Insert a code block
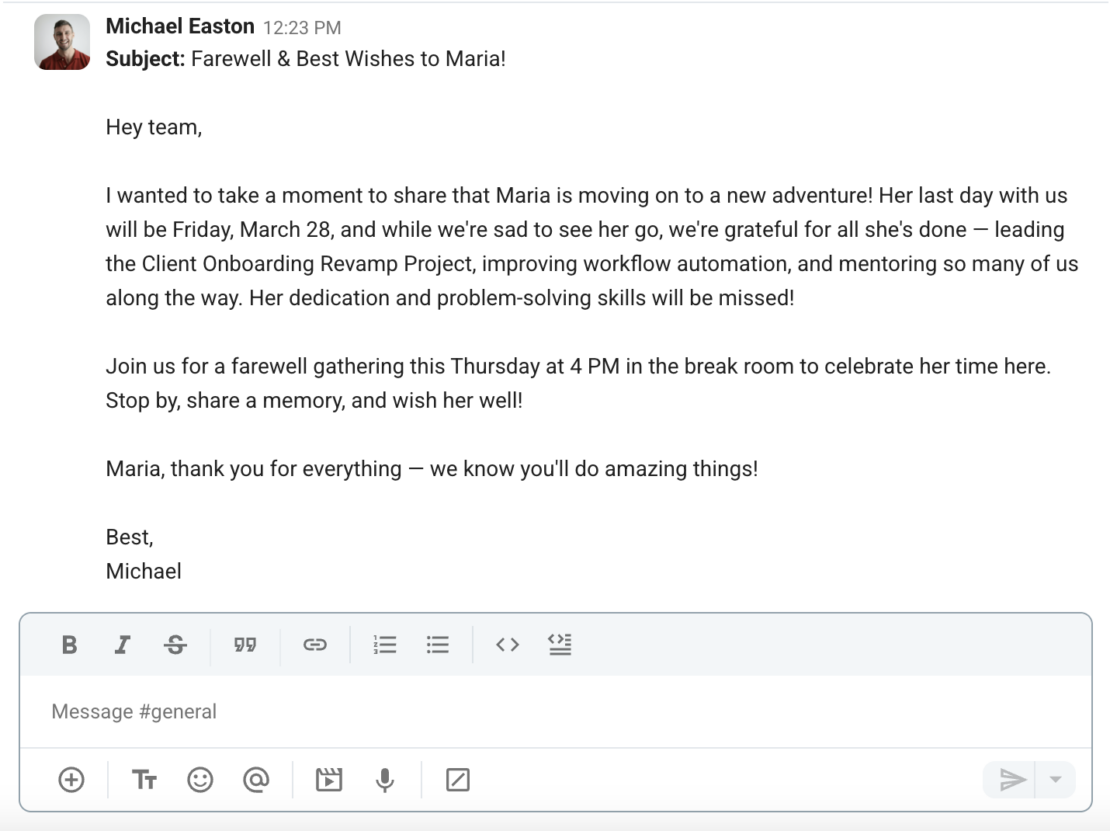The height and width of the screenshot is (831, 1110). coord(560,645)
